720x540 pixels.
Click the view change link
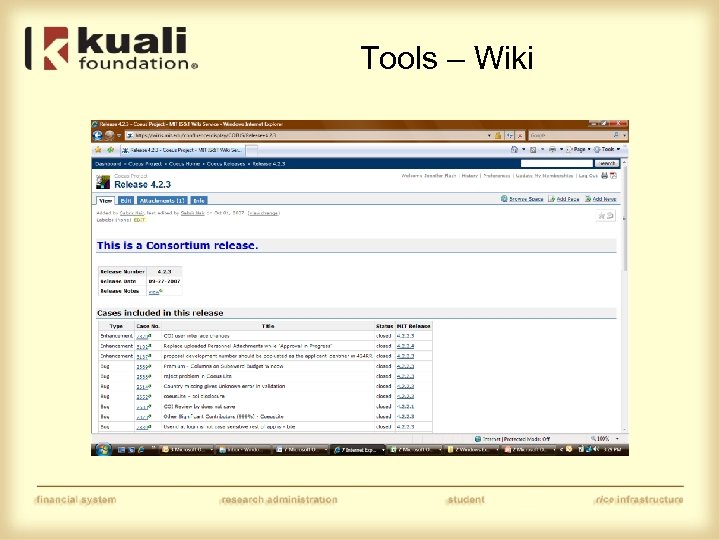(263, 213)
